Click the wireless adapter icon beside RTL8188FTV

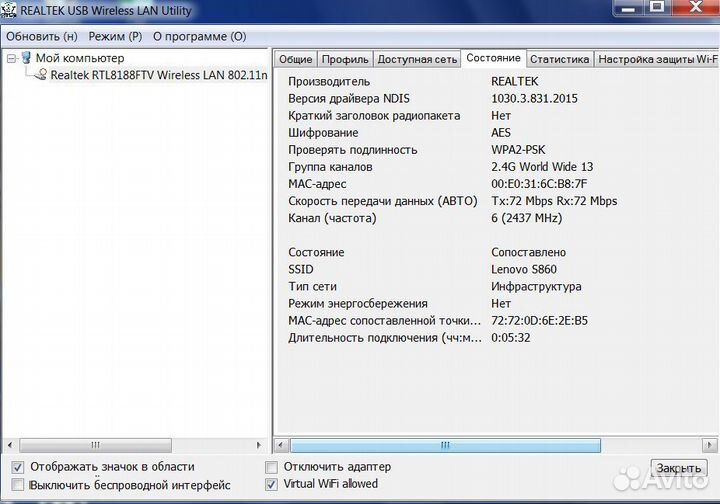41,74
